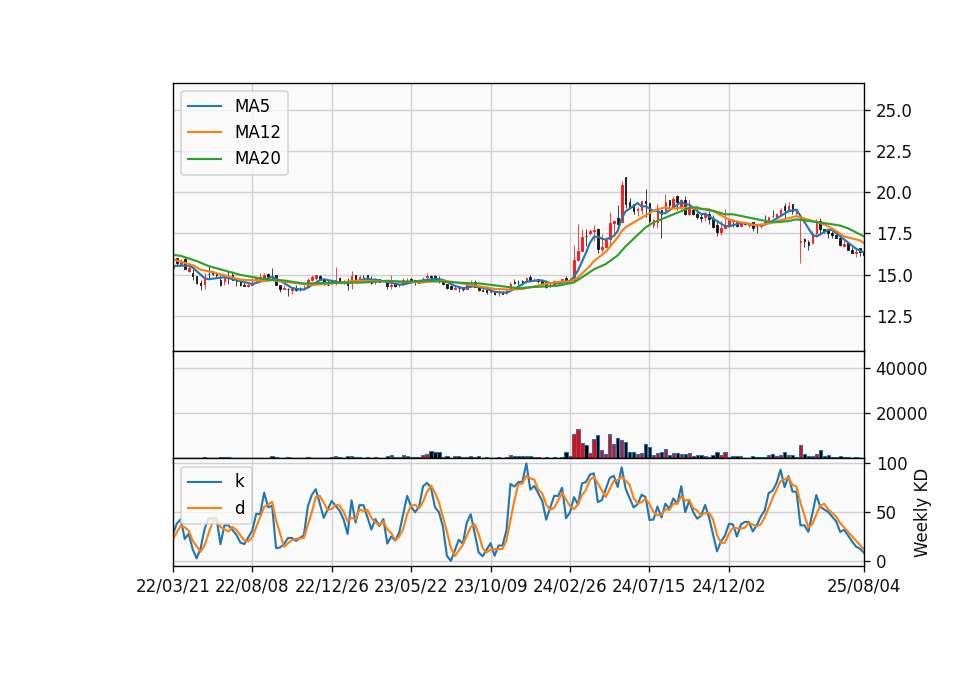Click the d legend label
The image size is (960, 690).
[239, 508]
